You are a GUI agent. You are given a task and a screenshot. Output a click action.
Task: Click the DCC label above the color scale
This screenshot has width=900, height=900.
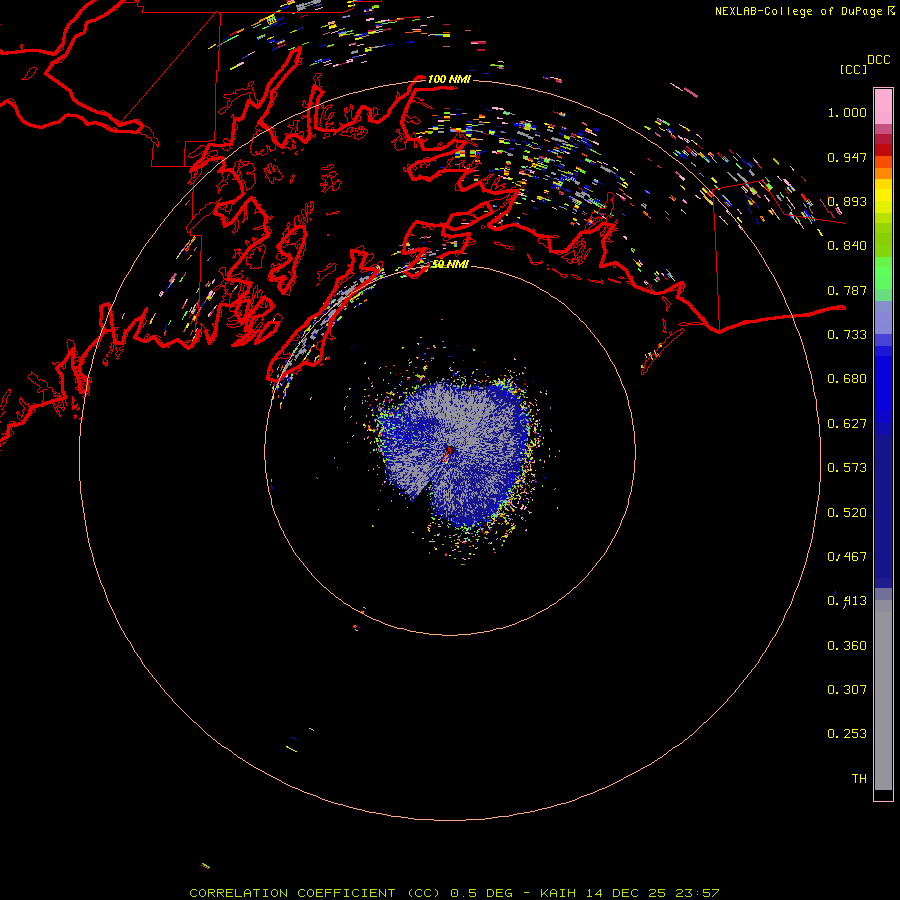(878, 59)
